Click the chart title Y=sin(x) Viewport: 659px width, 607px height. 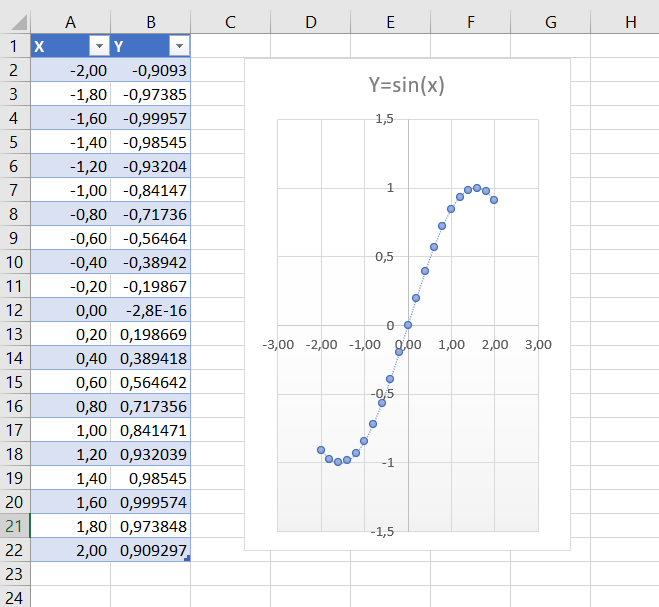coord(406,85)
